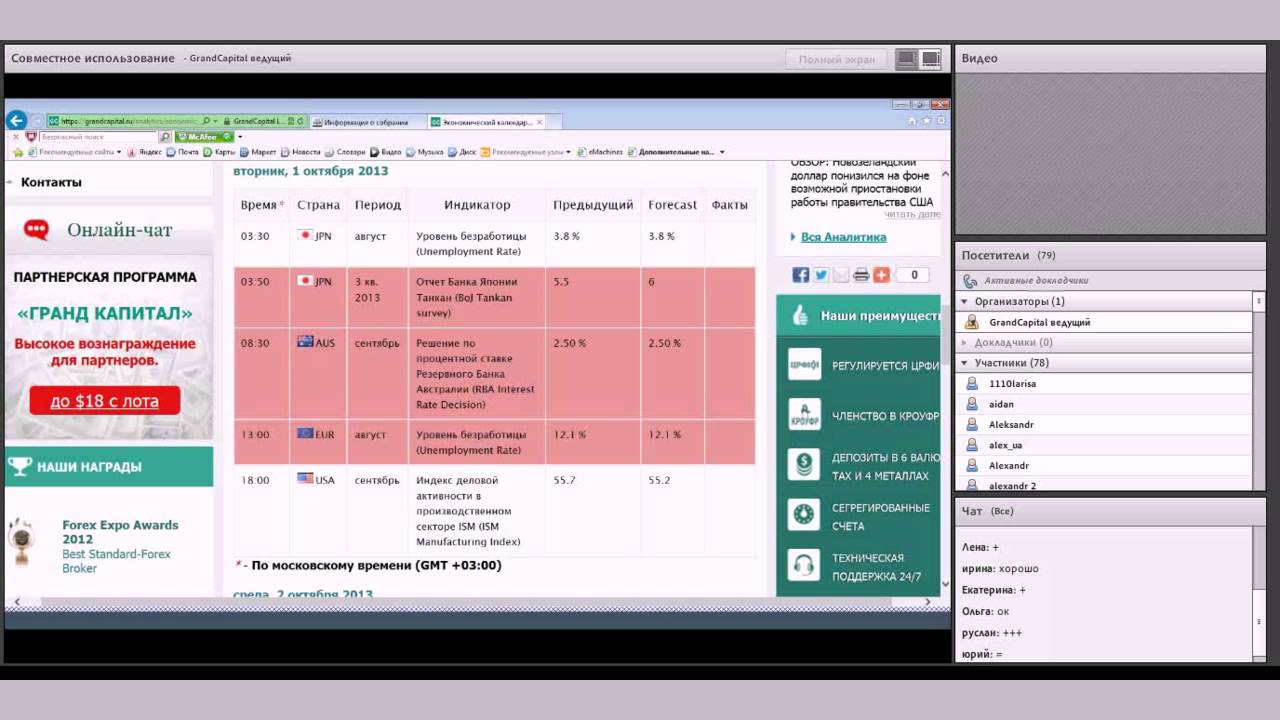1280x720 pixels.
Task: Select the Экономический календарь tab
Action: point(485,122)
